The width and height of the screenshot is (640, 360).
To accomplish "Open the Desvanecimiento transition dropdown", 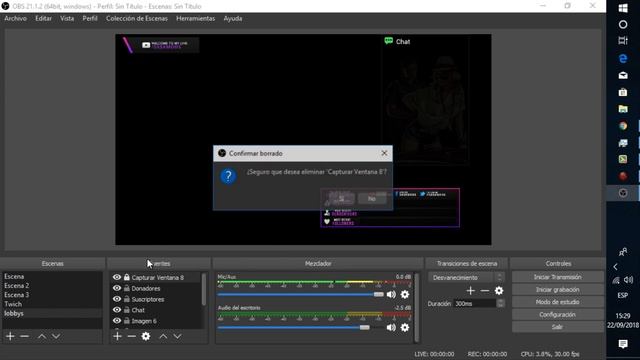I will pos(466,278).
